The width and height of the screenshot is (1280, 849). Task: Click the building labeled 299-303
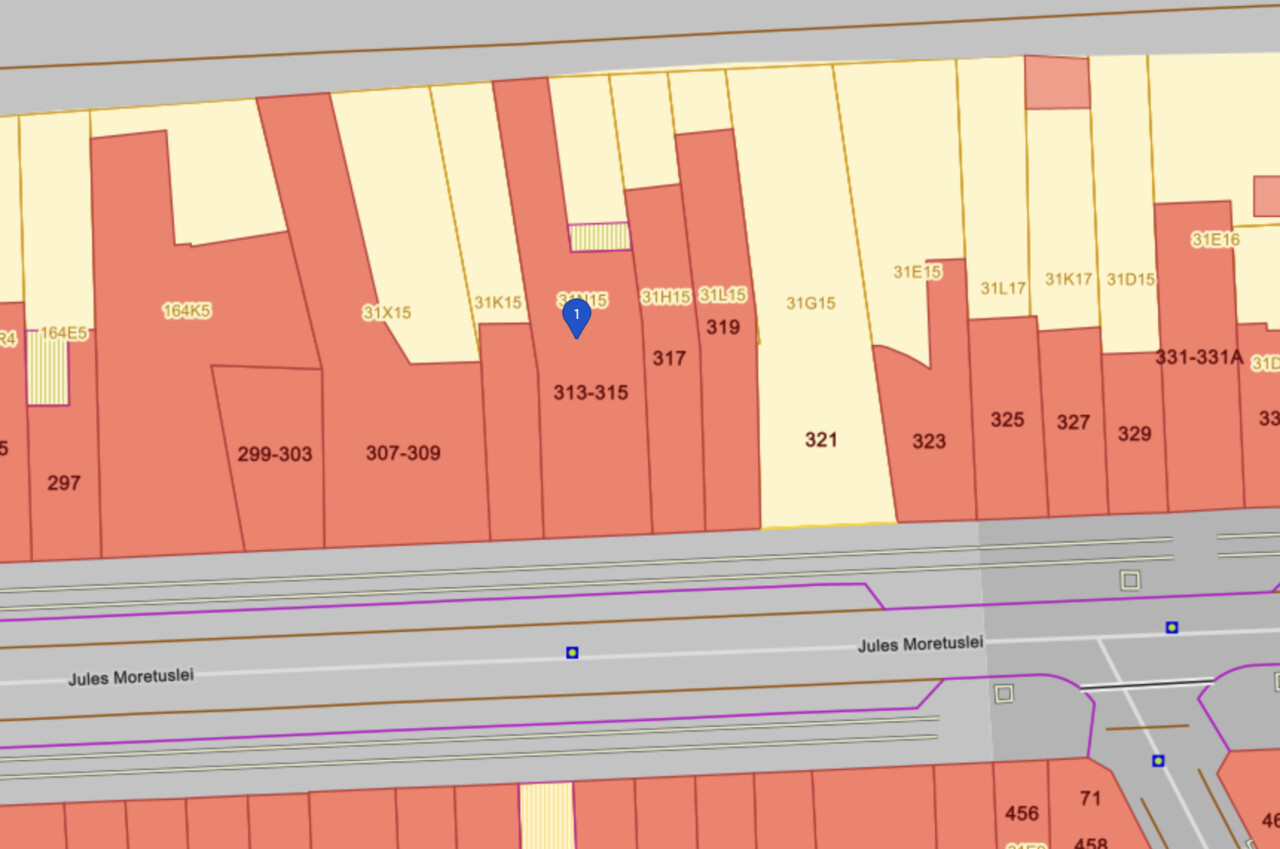[274, 454]
